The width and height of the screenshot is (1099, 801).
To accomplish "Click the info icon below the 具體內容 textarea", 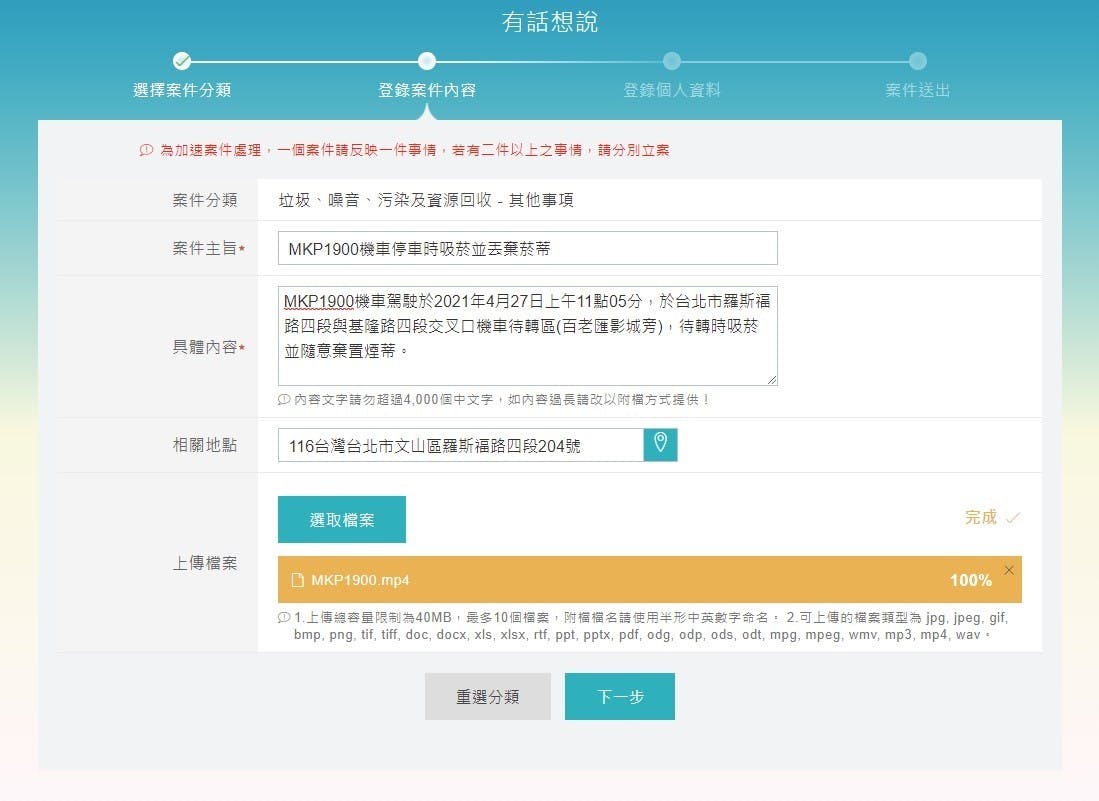I will pos(284,400).
